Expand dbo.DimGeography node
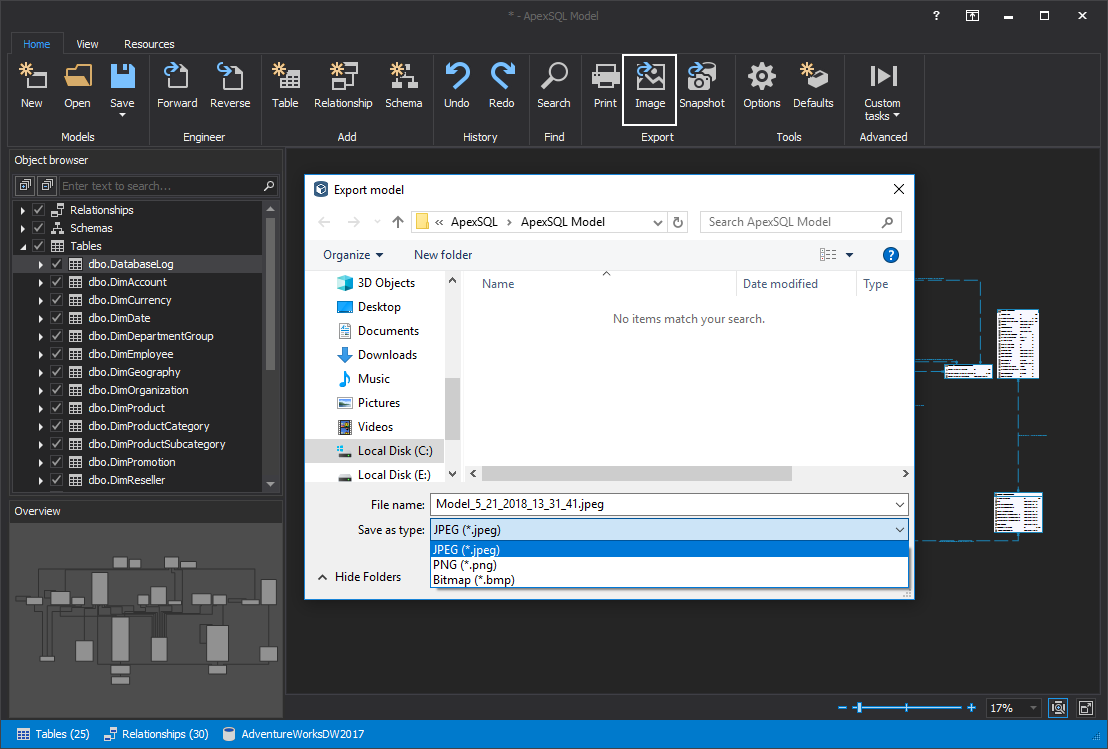Screen dimensions: 1108x749 pyautogui.click(x=40, y=372)
